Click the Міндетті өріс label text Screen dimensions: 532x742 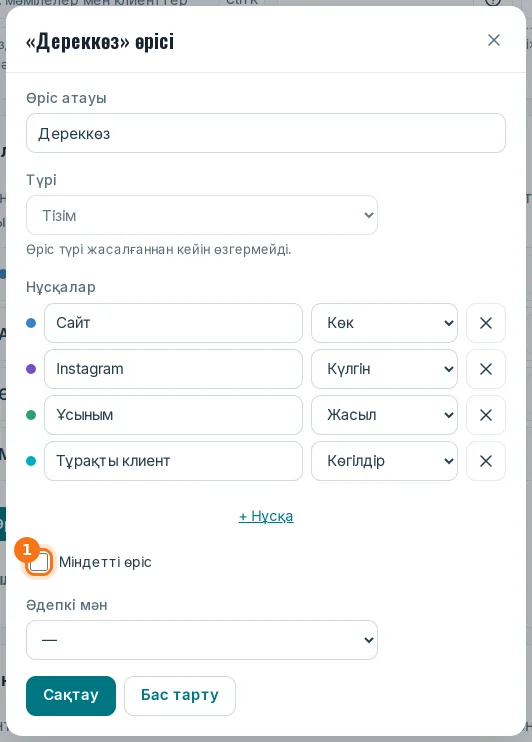(x=105, y=562)
